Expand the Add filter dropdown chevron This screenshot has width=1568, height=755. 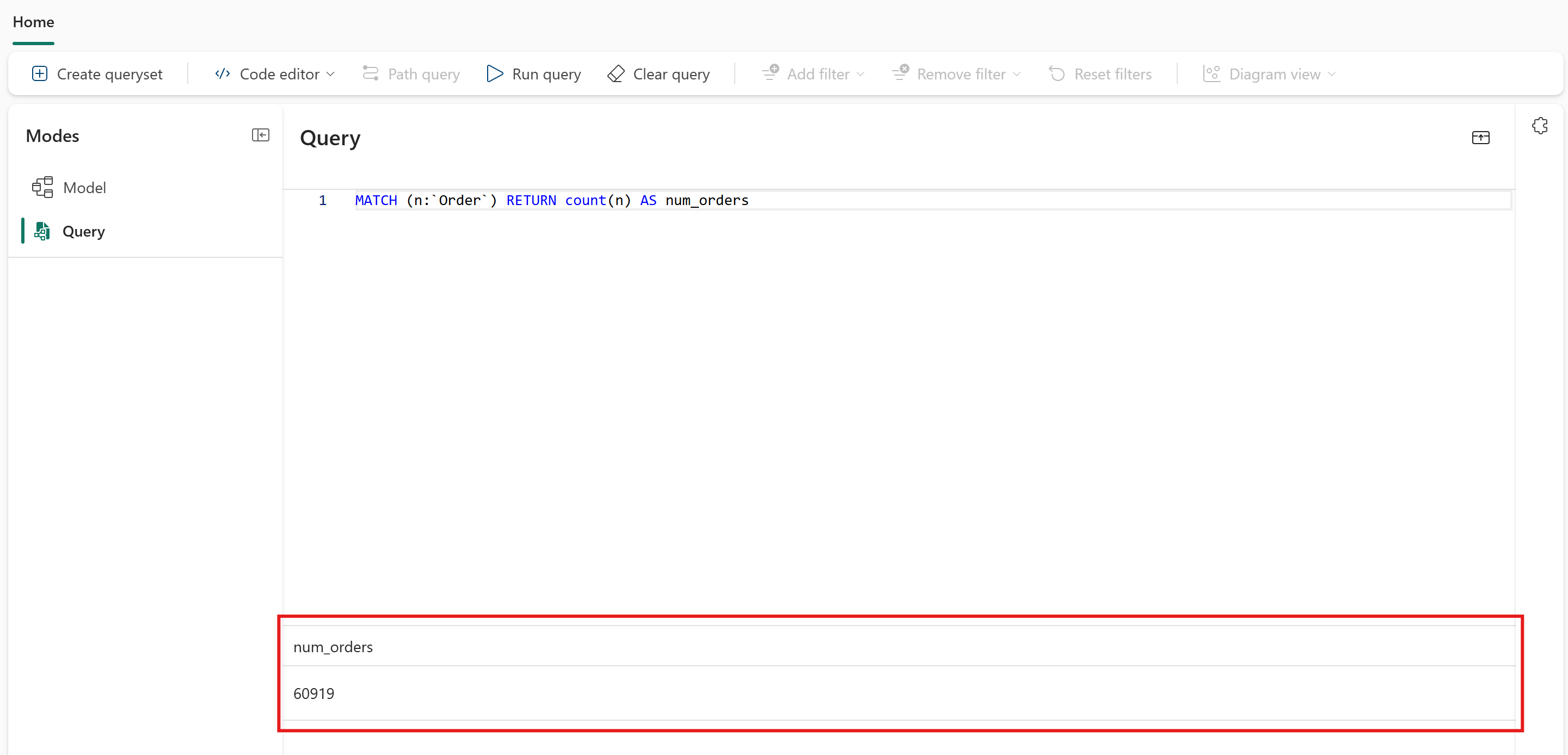pos(860,74)
